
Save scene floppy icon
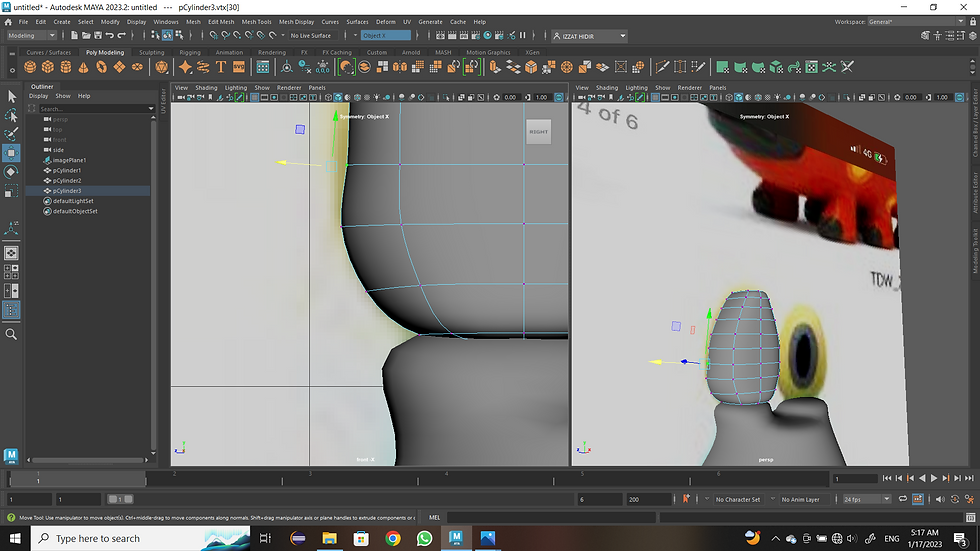tap(98, 36)
